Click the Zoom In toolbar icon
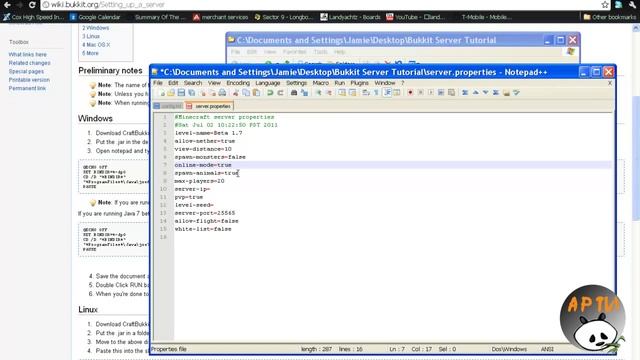Viewport: 640px width, 360px height. (319, 93)
